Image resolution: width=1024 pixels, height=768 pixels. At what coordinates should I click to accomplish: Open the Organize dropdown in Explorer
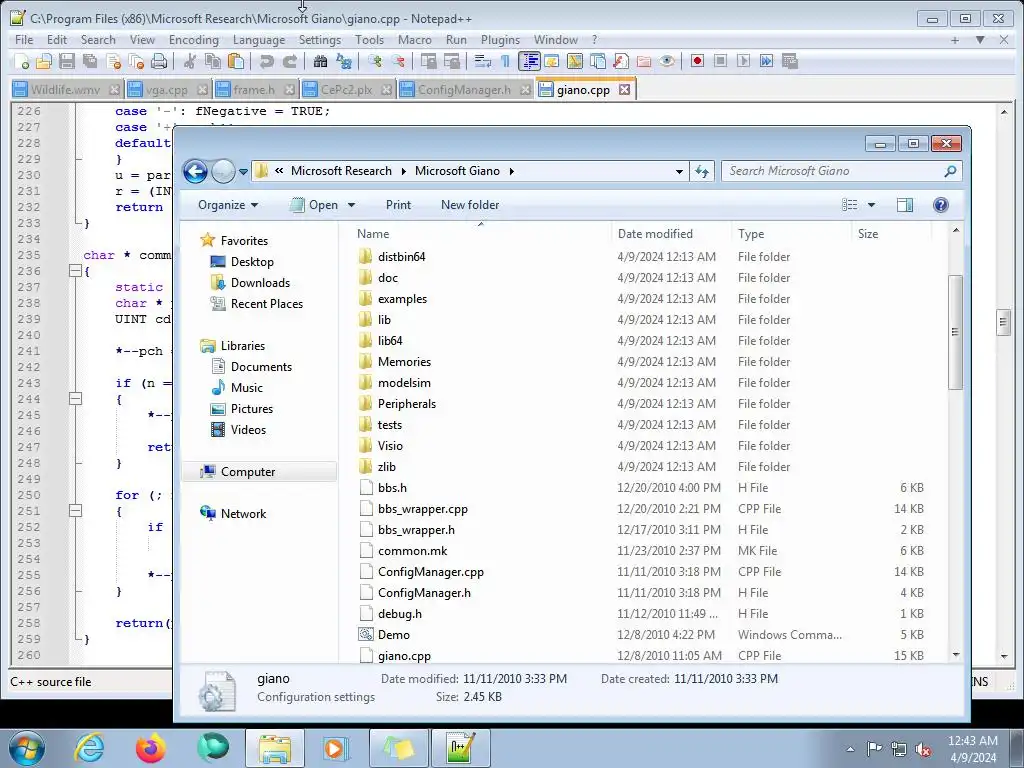228,205
